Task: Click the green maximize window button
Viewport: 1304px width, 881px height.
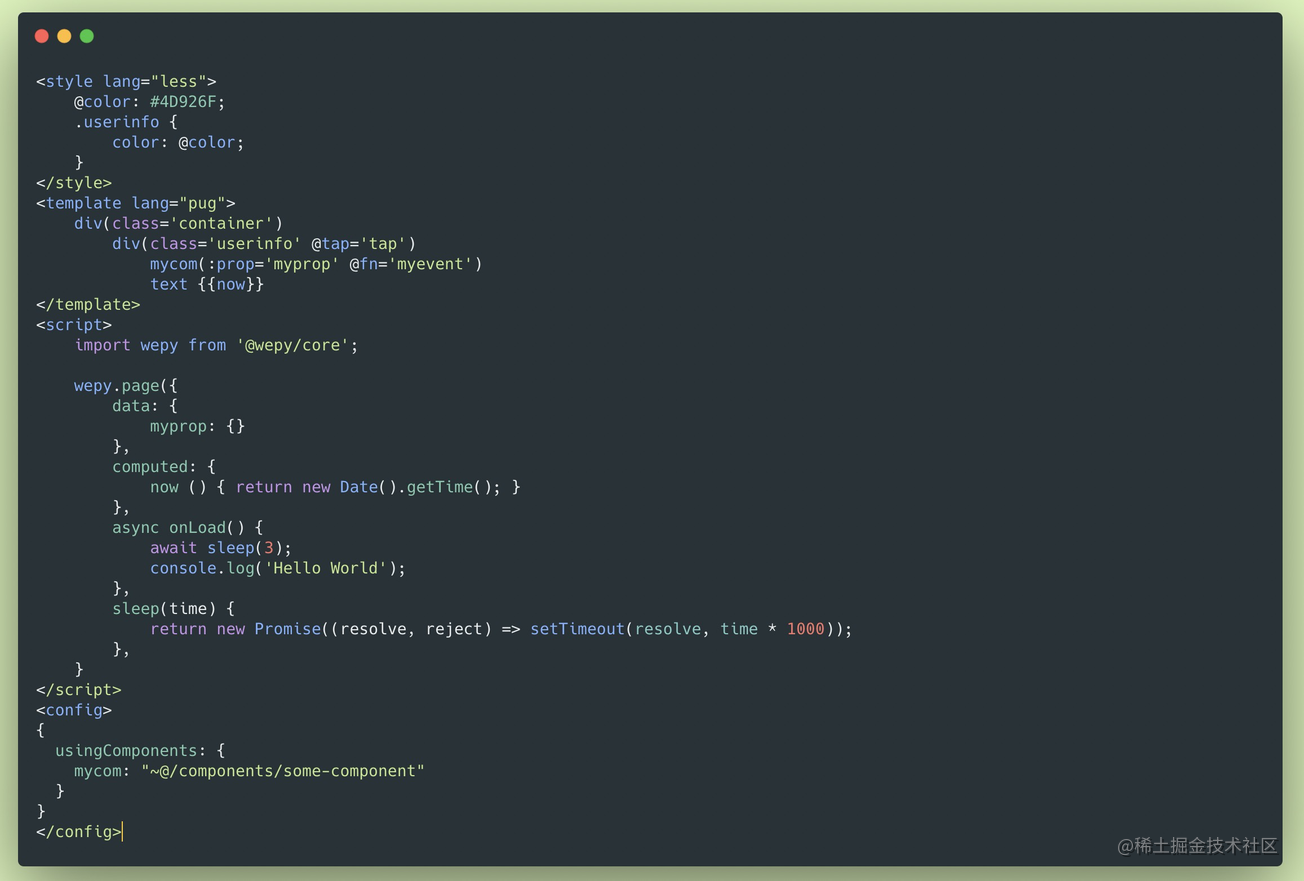Action: (87, 36)
